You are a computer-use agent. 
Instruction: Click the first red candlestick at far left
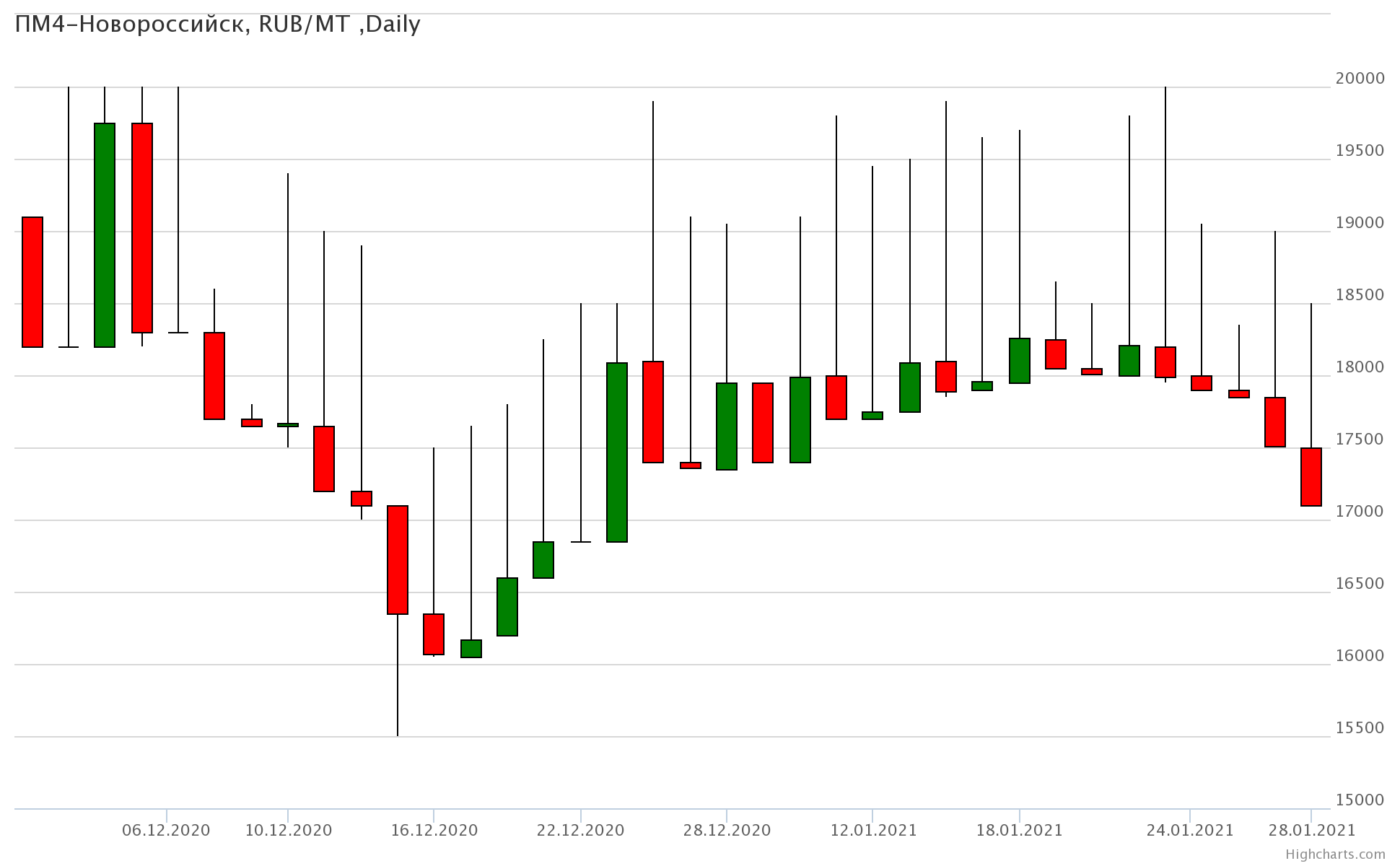click(x=32, y=282)
